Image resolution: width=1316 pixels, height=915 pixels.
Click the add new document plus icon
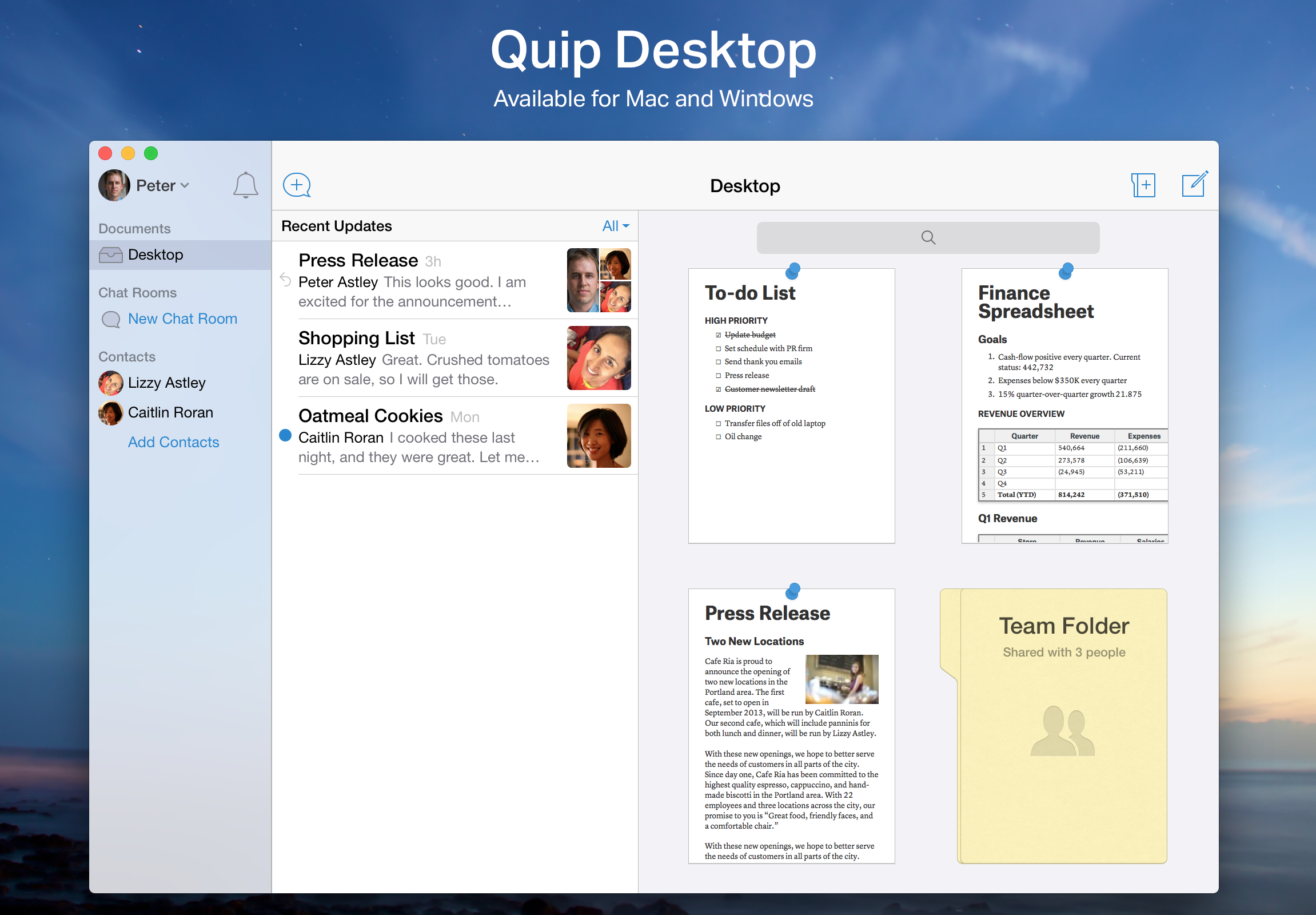(x=1145, y=185)
